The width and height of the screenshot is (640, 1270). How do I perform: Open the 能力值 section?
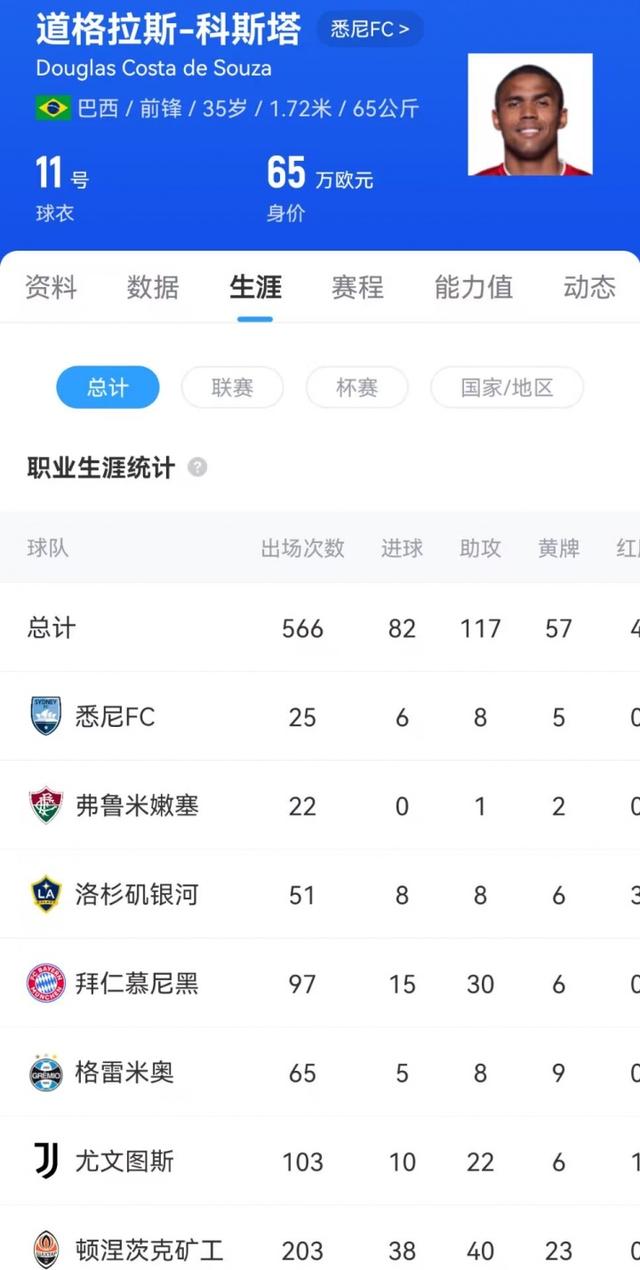click(473, 288)
